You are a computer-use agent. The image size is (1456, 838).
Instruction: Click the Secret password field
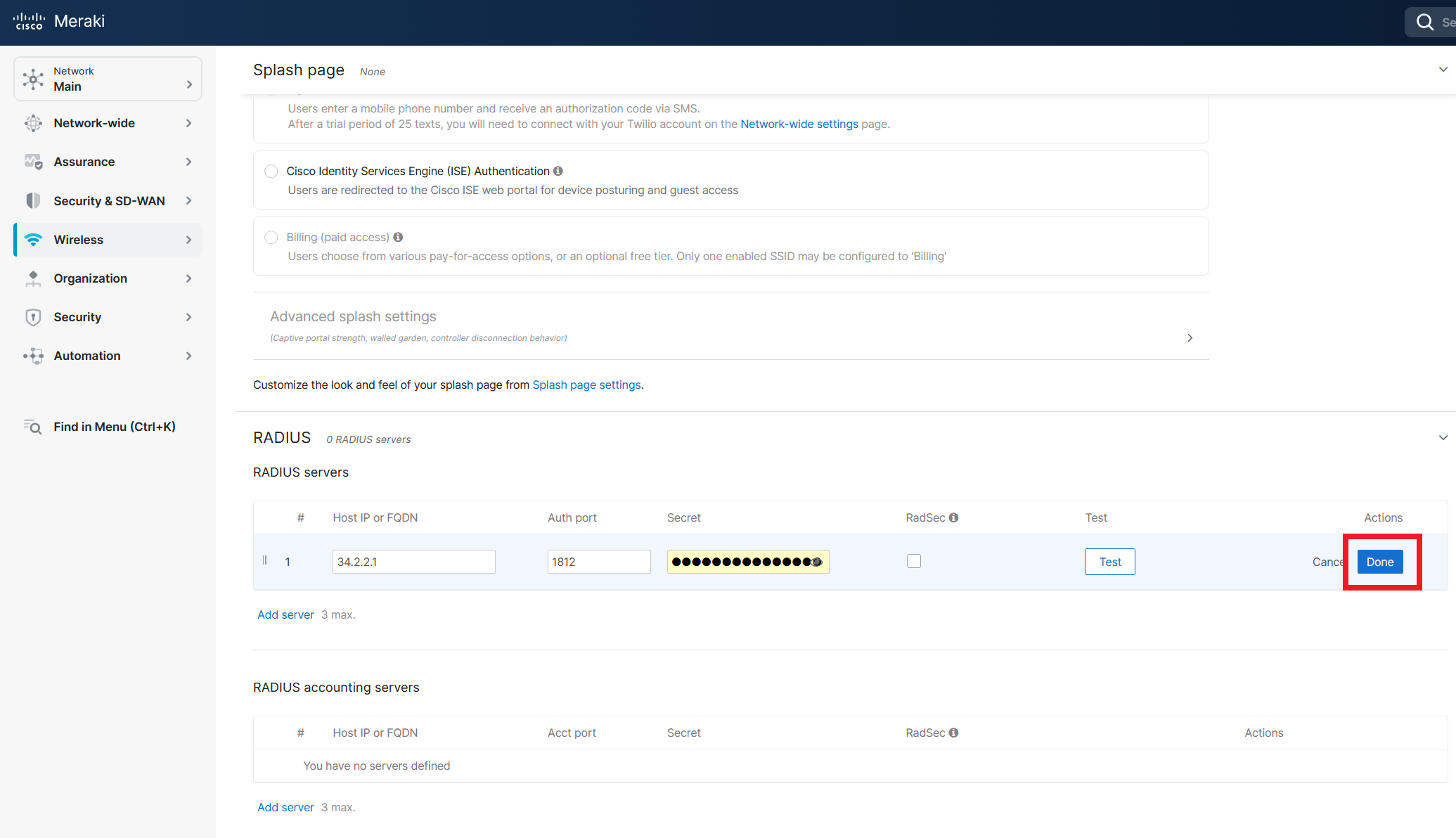pos(748,562)
